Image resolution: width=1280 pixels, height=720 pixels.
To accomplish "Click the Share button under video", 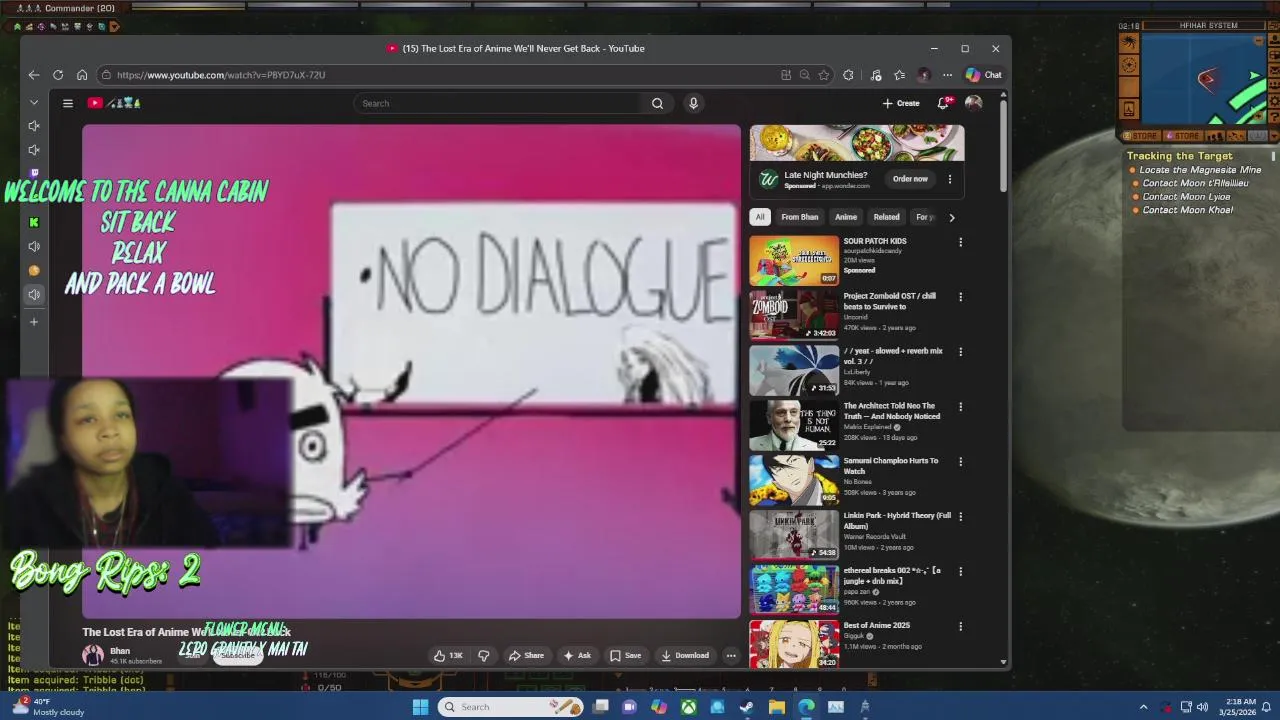I will coord(526,656).
